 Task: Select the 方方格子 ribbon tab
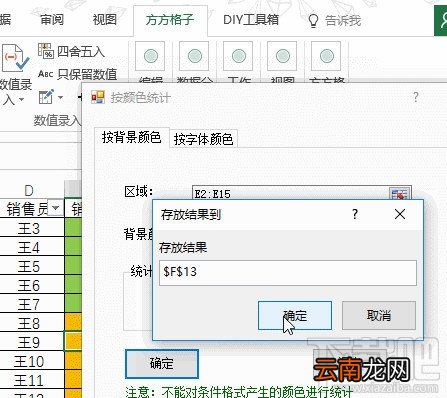pyautogui.click(x=170, y=20)
